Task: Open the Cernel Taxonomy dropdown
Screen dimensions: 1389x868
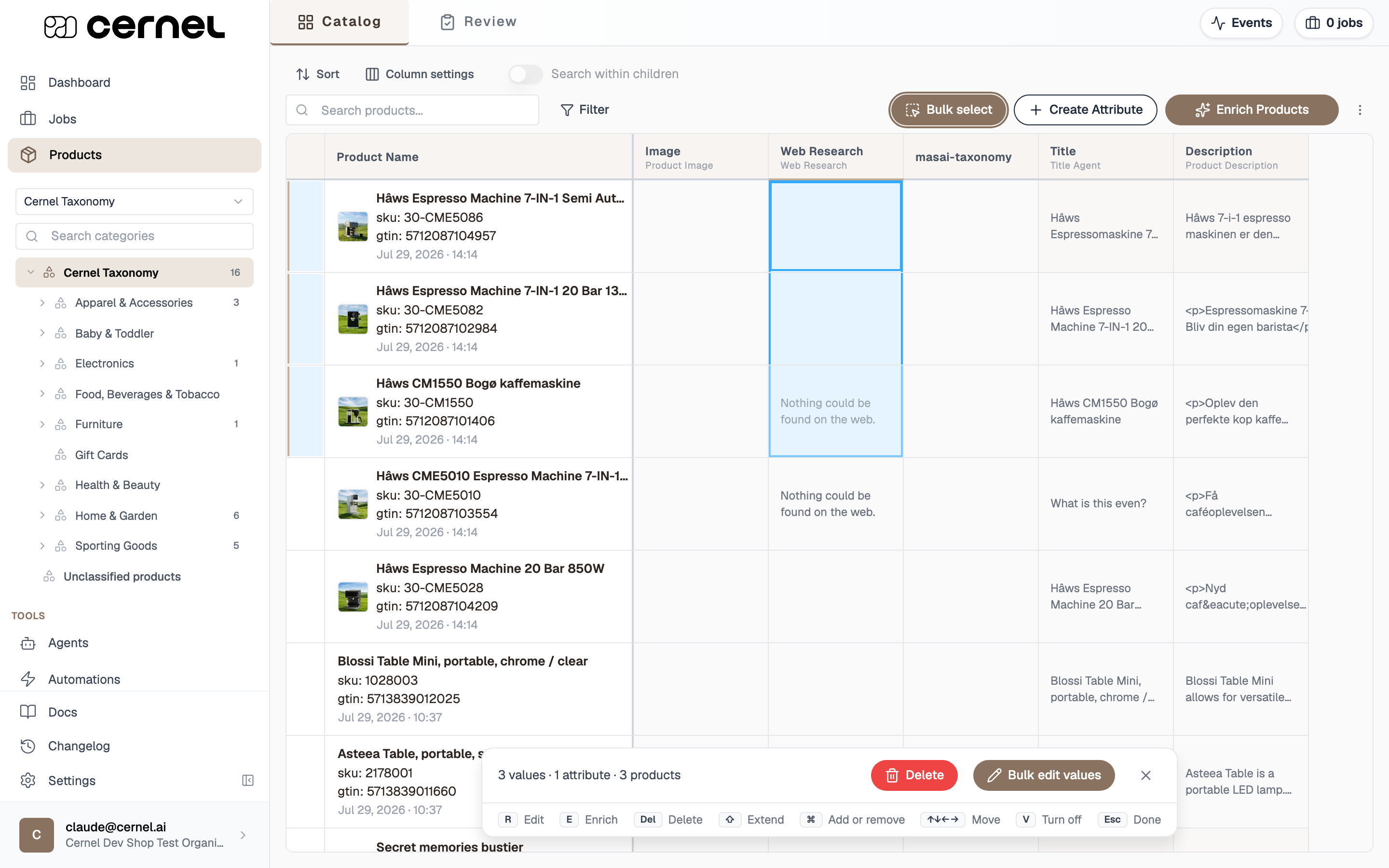Action: (134, 202)
